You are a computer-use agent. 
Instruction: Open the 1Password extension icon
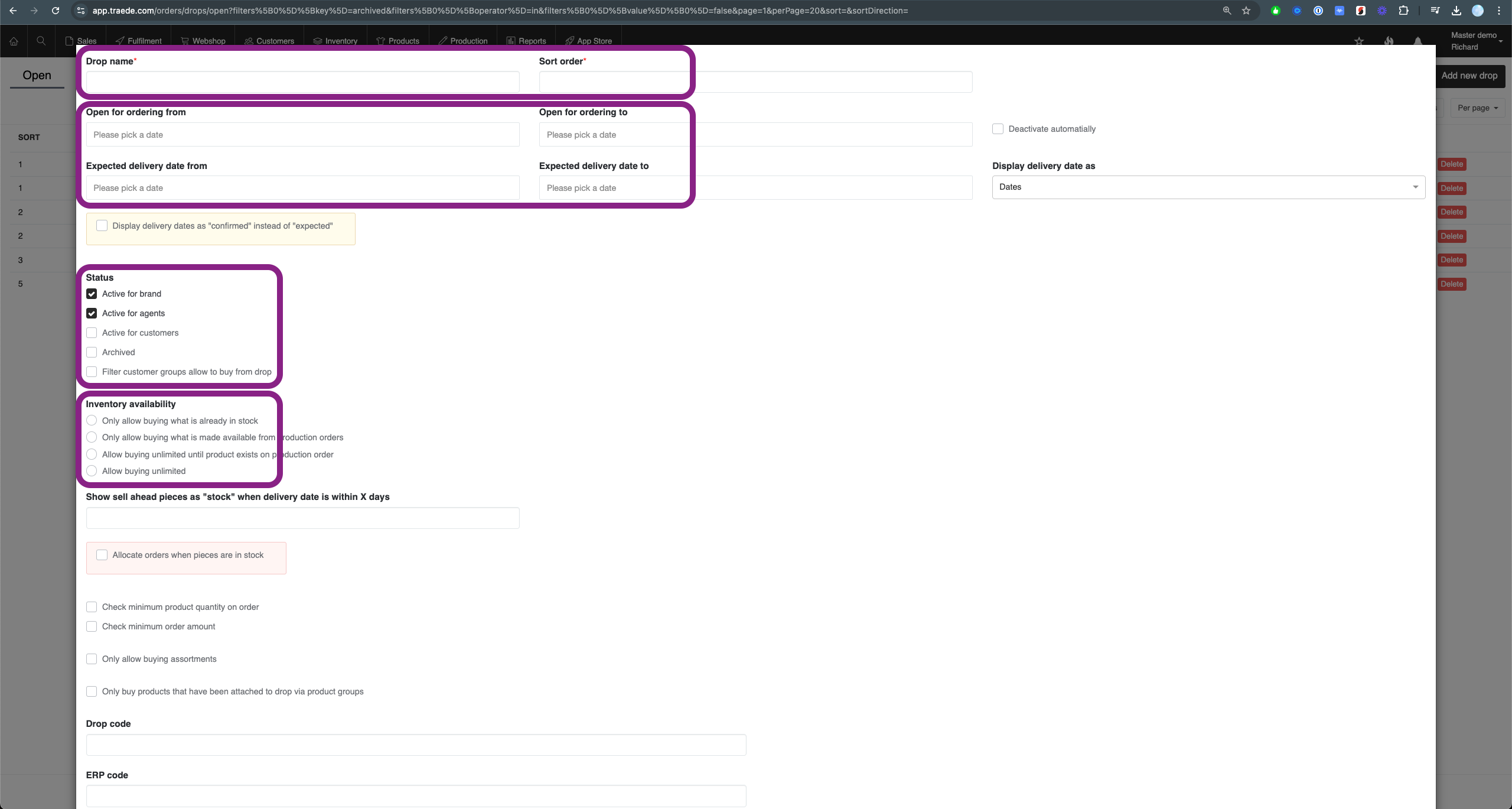pyautogui.click(x=1318, y=11)
